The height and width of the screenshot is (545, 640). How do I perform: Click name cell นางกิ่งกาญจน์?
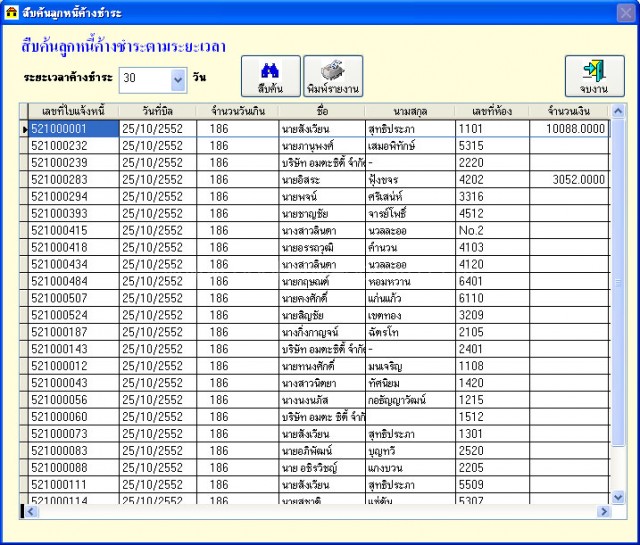tap(322, 332)
